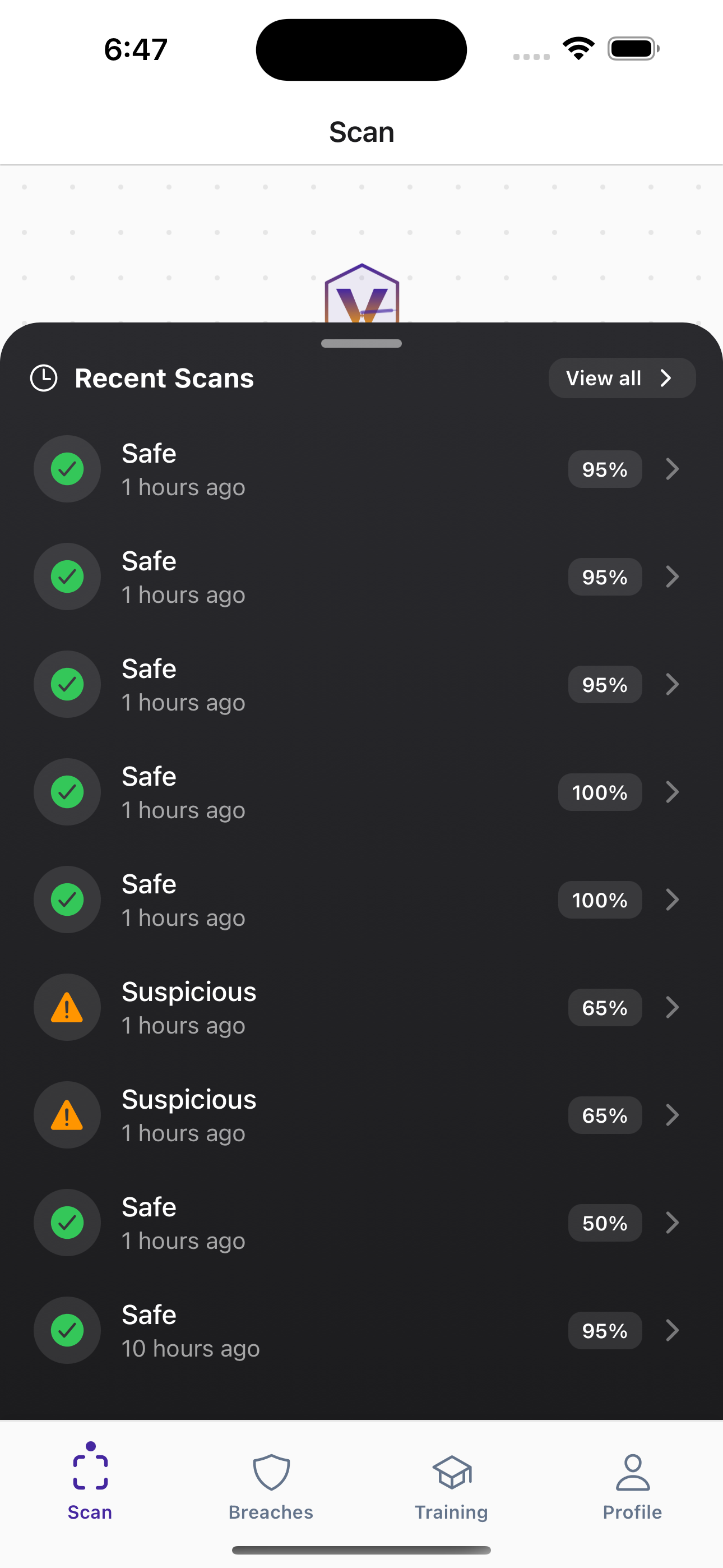This screenshot has width=723, height=1568.
Task: Expand the 50% Safe scan chevron
Action: [672, 1222]
